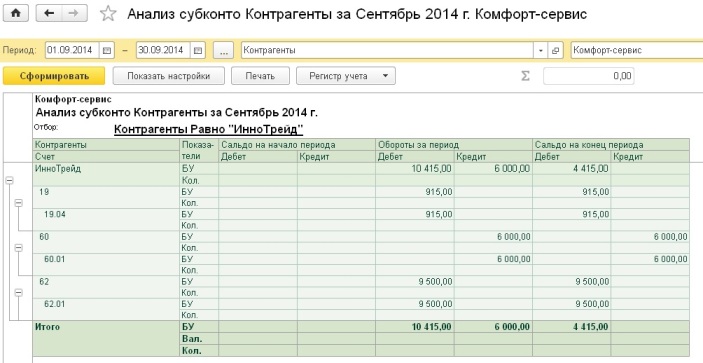This screenshot has width=703, height=363.
Task: Collapse the ИнноТрейд group
Action: pyautogui.click(x=9, y=180)
